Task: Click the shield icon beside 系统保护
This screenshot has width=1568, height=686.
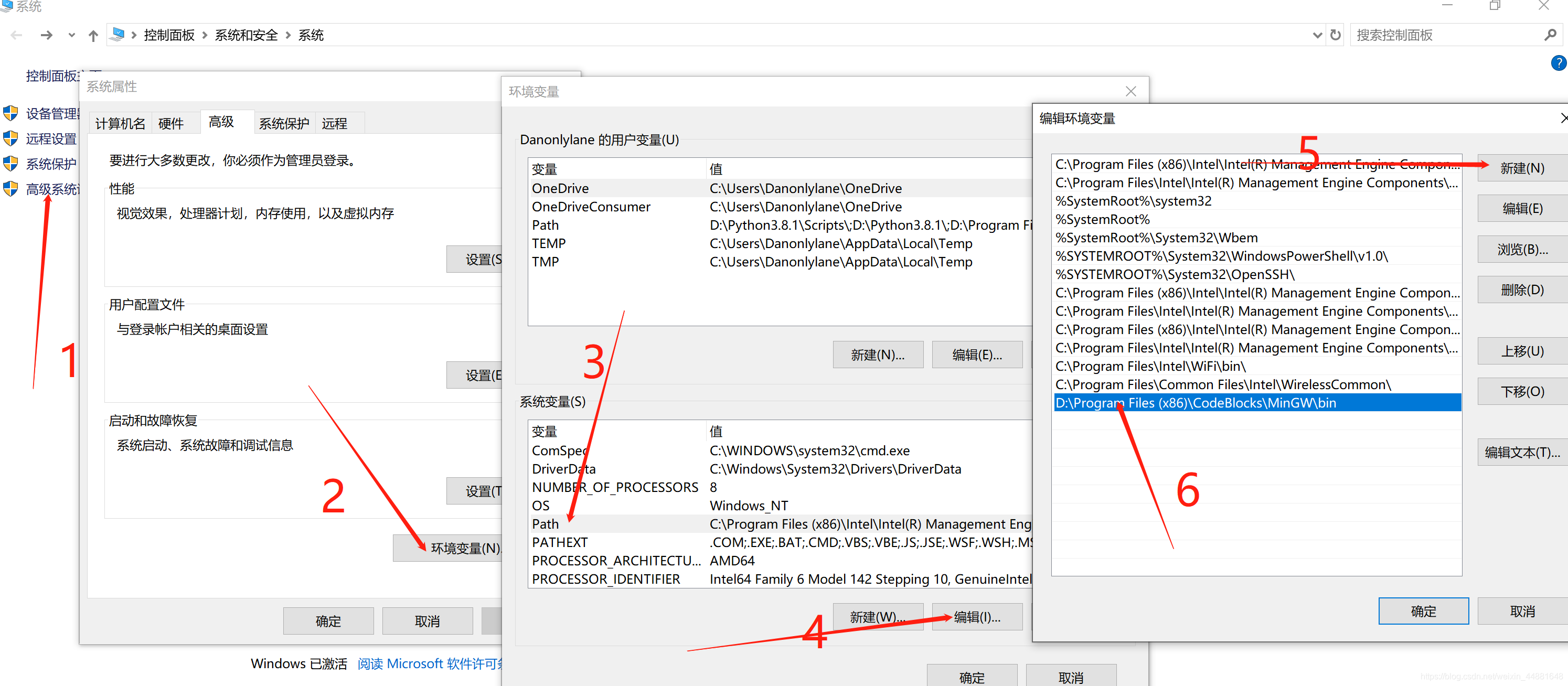Action: (x=10, y=164)
